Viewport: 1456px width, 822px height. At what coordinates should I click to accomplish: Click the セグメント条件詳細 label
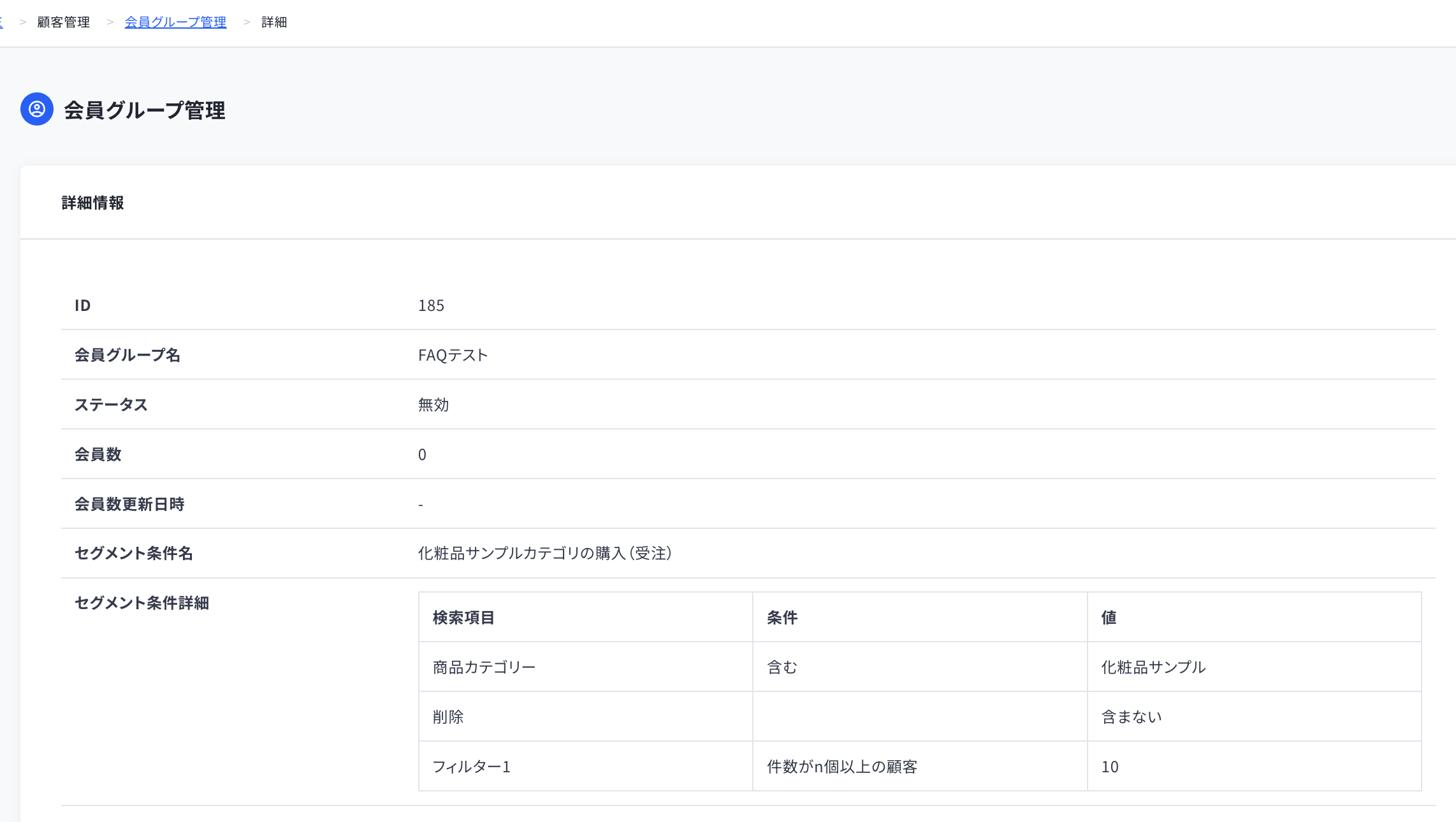[x=142, y=603]
